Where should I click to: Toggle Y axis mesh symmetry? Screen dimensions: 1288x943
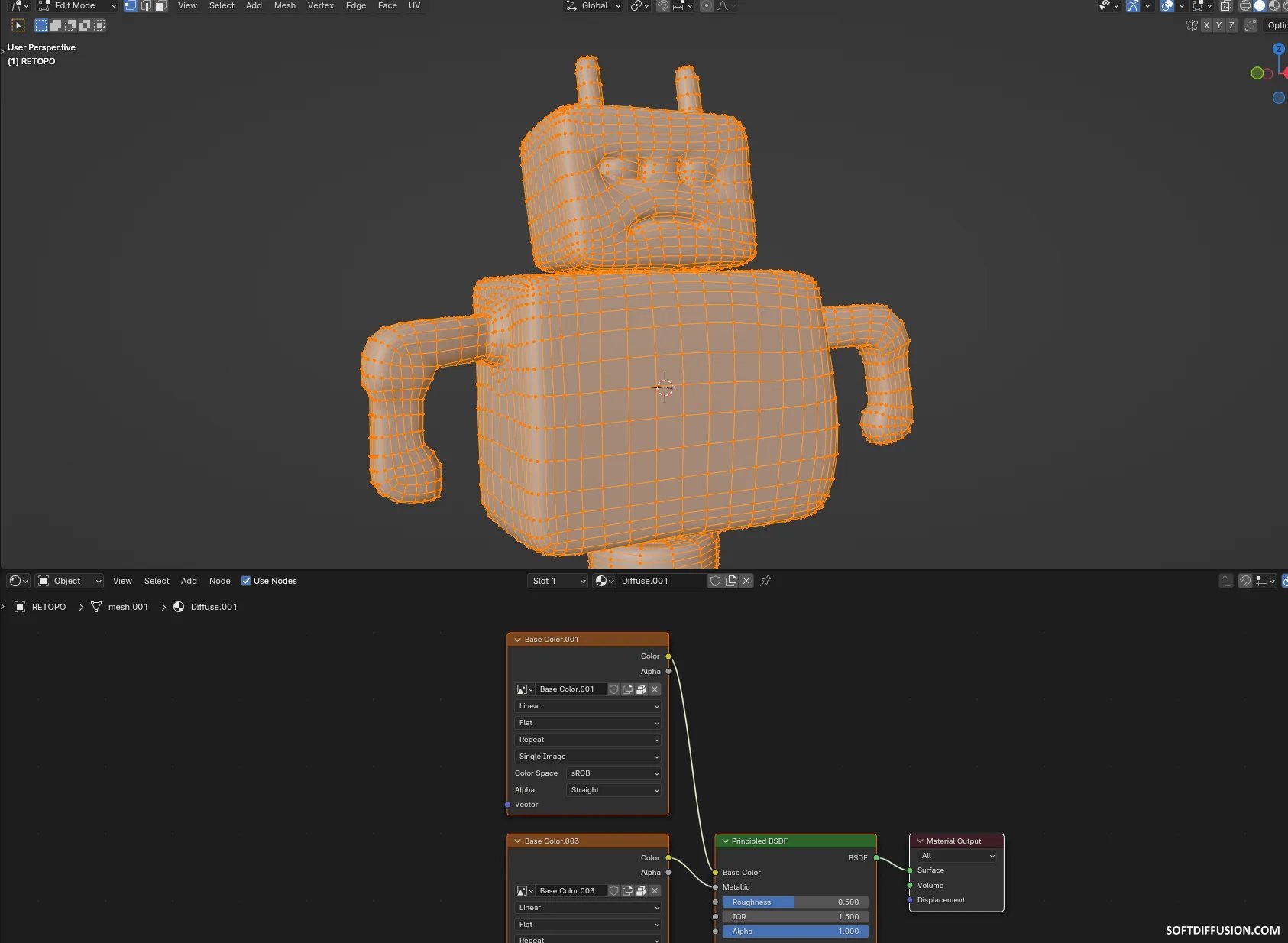click(x=1219, y=25)
